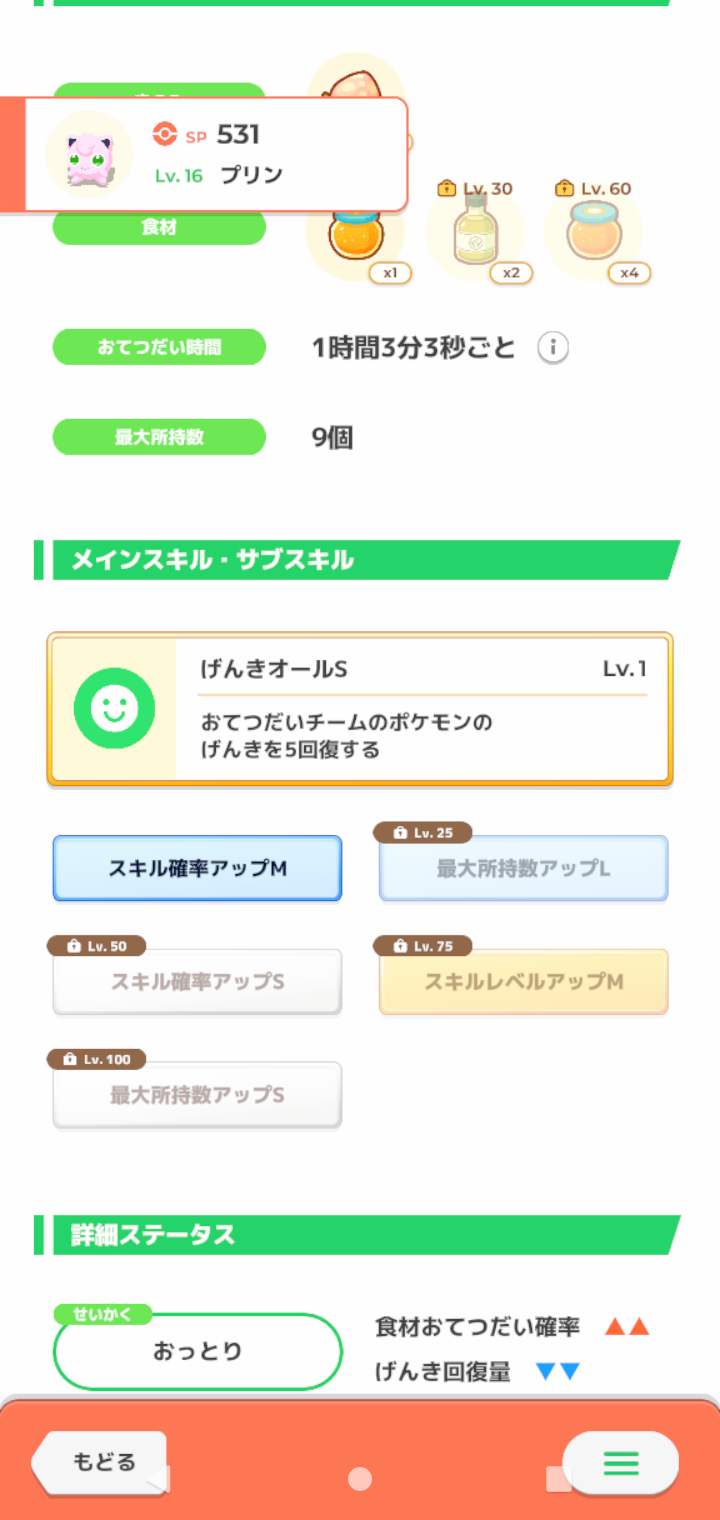Tap the おっとり nature button
The height and width of the screenshot is (1520, 720).
coord(197,1352)
